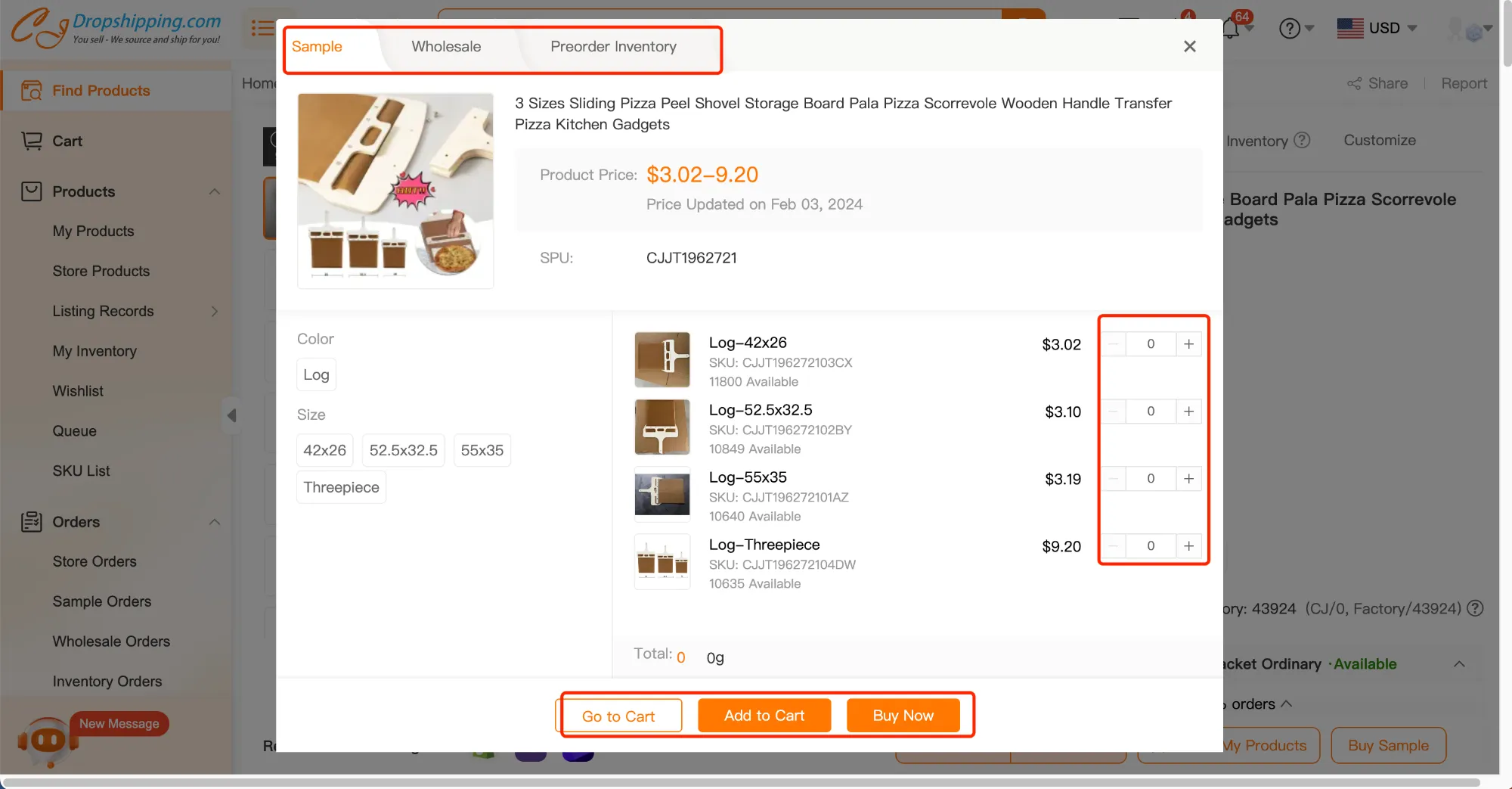Image resolution: width=1512 pixels, height=789 pixels.
Task: Select the Log color option
Action: pos(316,374)
